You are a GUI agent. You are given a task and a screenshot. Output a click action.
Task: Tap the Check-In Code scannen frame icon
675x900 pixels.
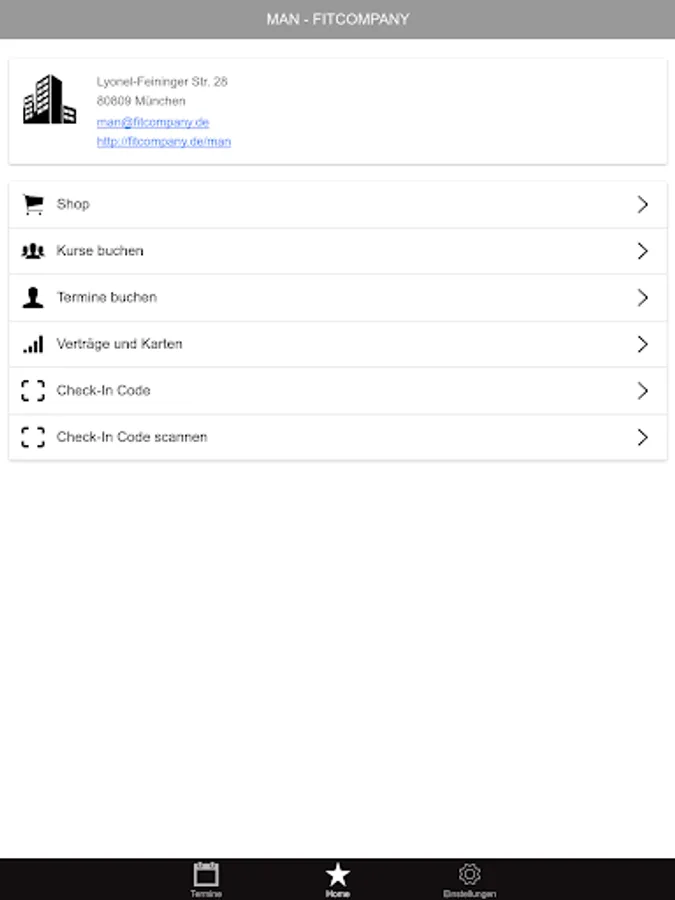click(33, 437)
